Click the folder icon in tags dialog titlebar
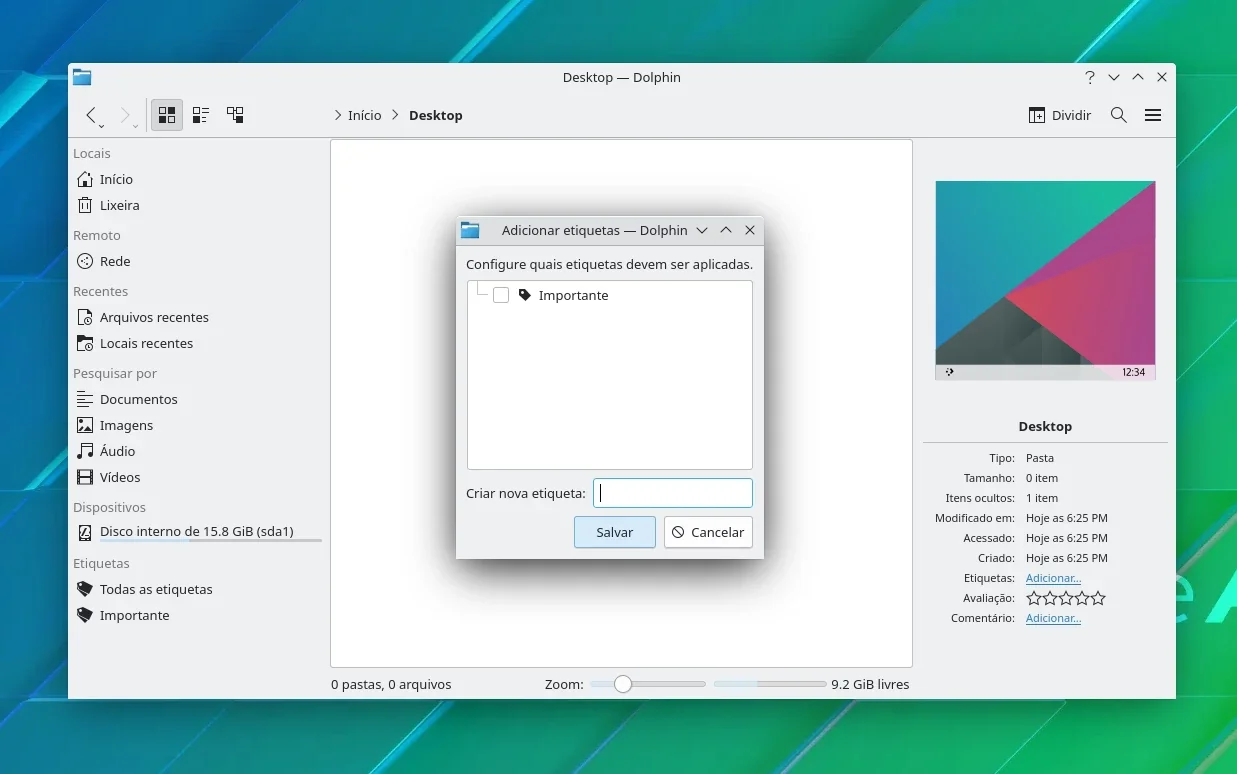Viewport: 1237px width, 774px height. click(x=470, y=230)
